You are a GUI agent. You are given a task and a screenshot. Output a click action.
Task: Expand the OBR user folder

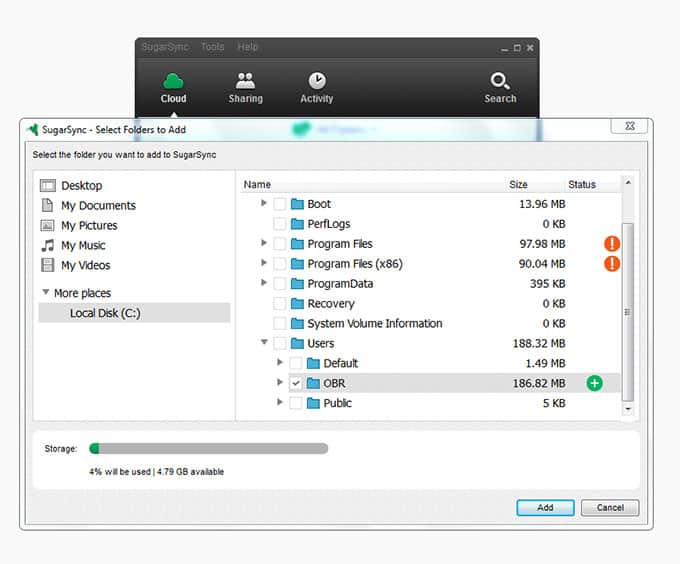(x=280, y=382)
